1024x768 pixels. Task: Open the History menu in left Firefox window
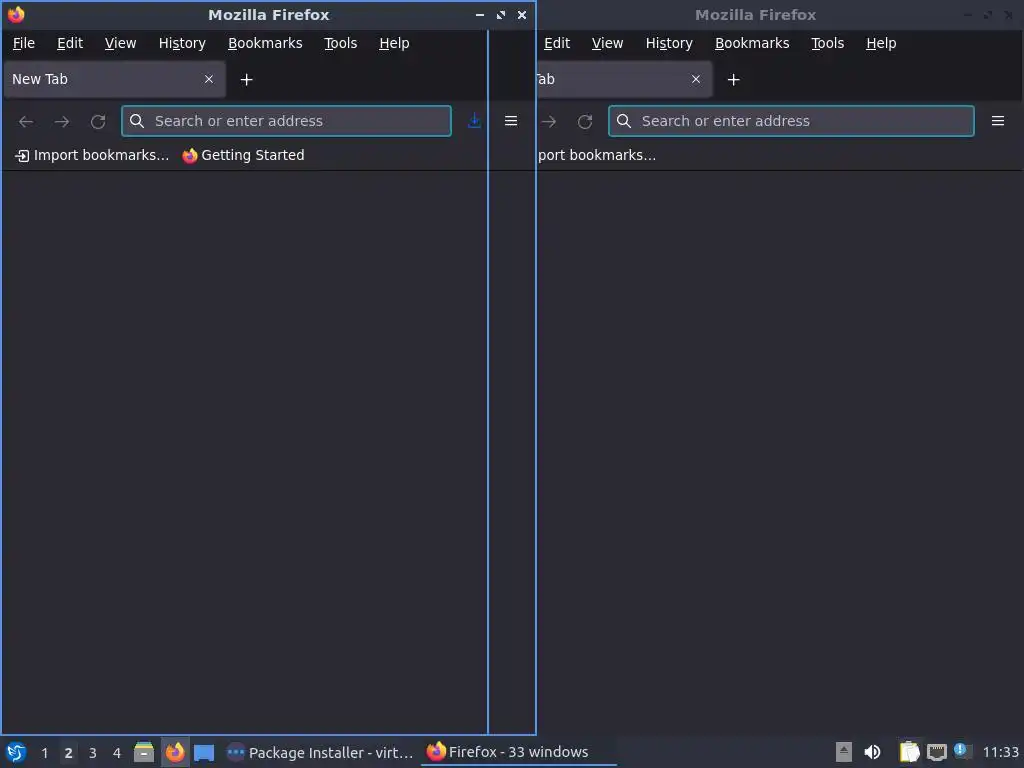[182, 43]
